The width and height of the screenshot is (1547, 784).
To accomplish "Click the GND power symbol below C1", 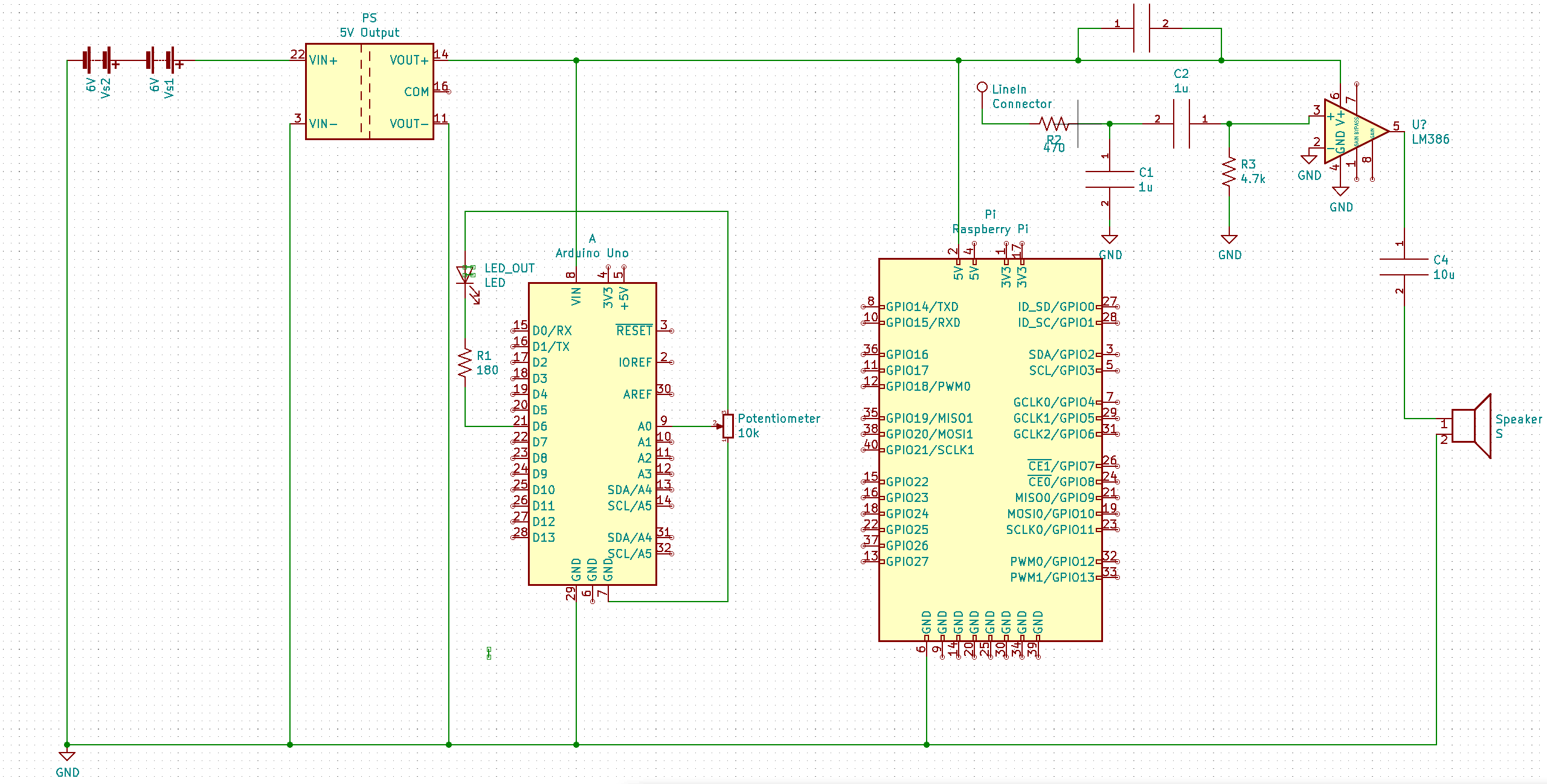I will click(x=1110, y=239).
